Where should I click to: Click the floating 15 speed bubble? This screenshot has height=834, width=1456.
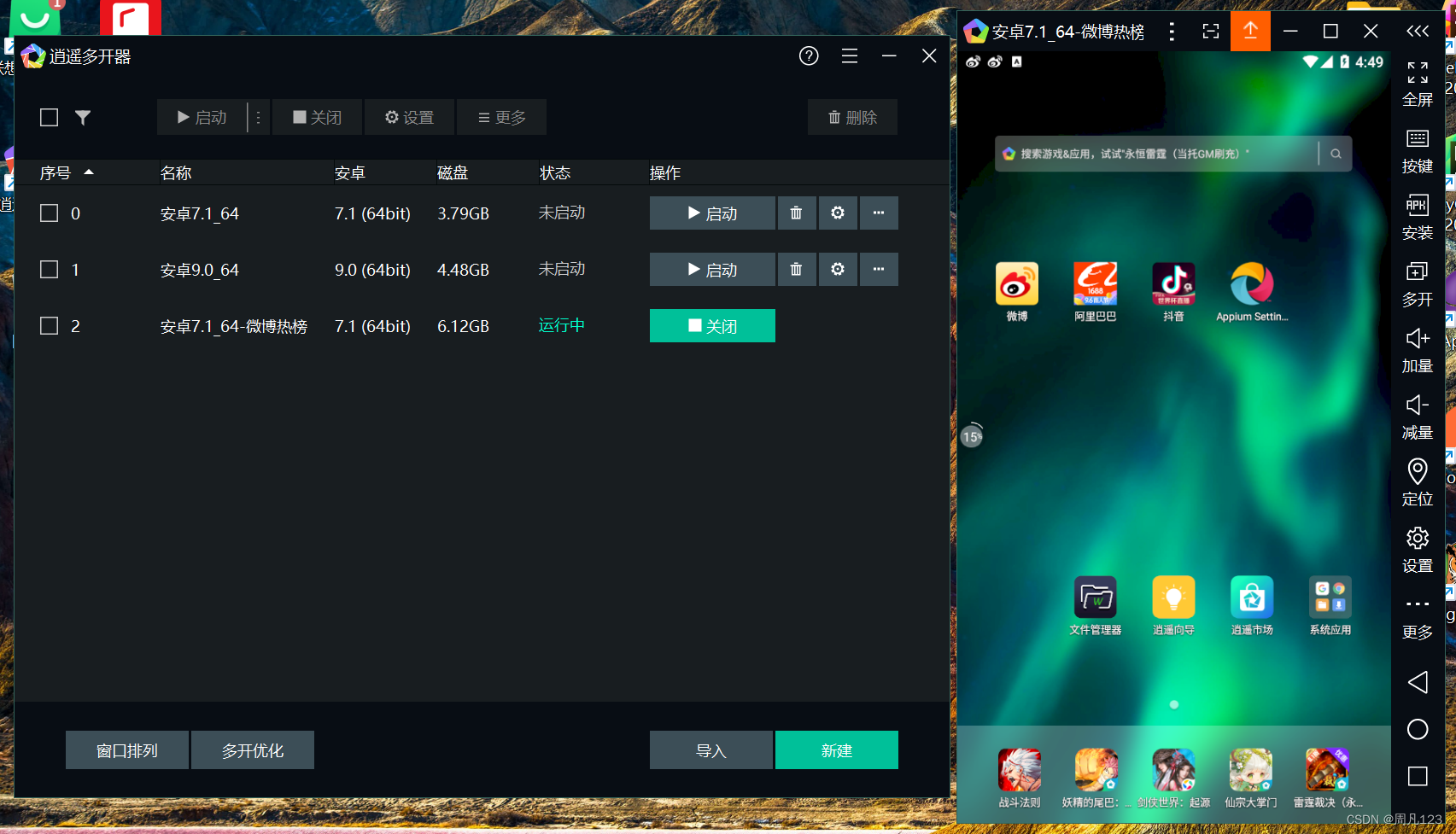[x=972, y=436]
